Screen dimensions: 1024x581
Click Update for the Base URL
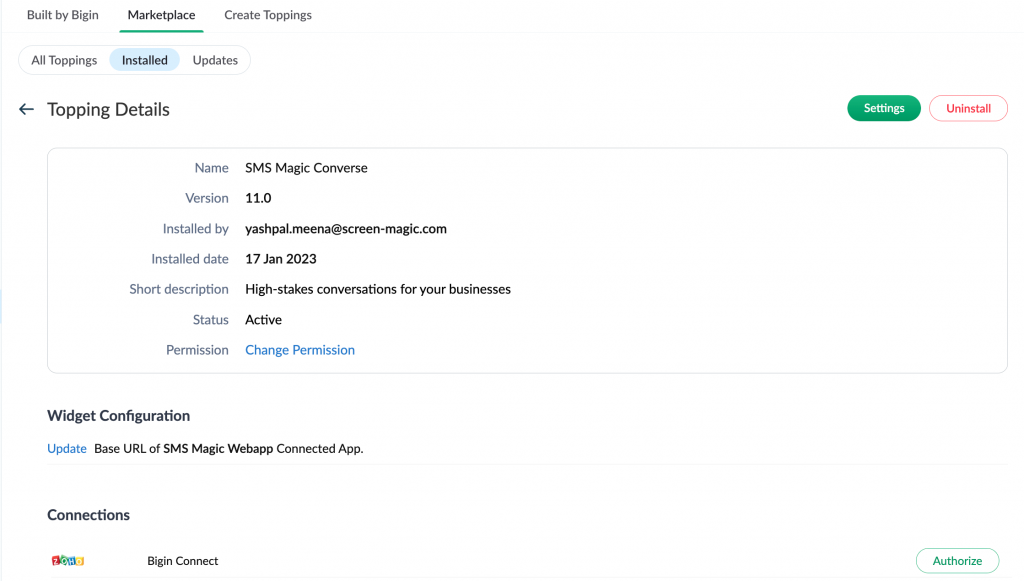tap(67, 448)
